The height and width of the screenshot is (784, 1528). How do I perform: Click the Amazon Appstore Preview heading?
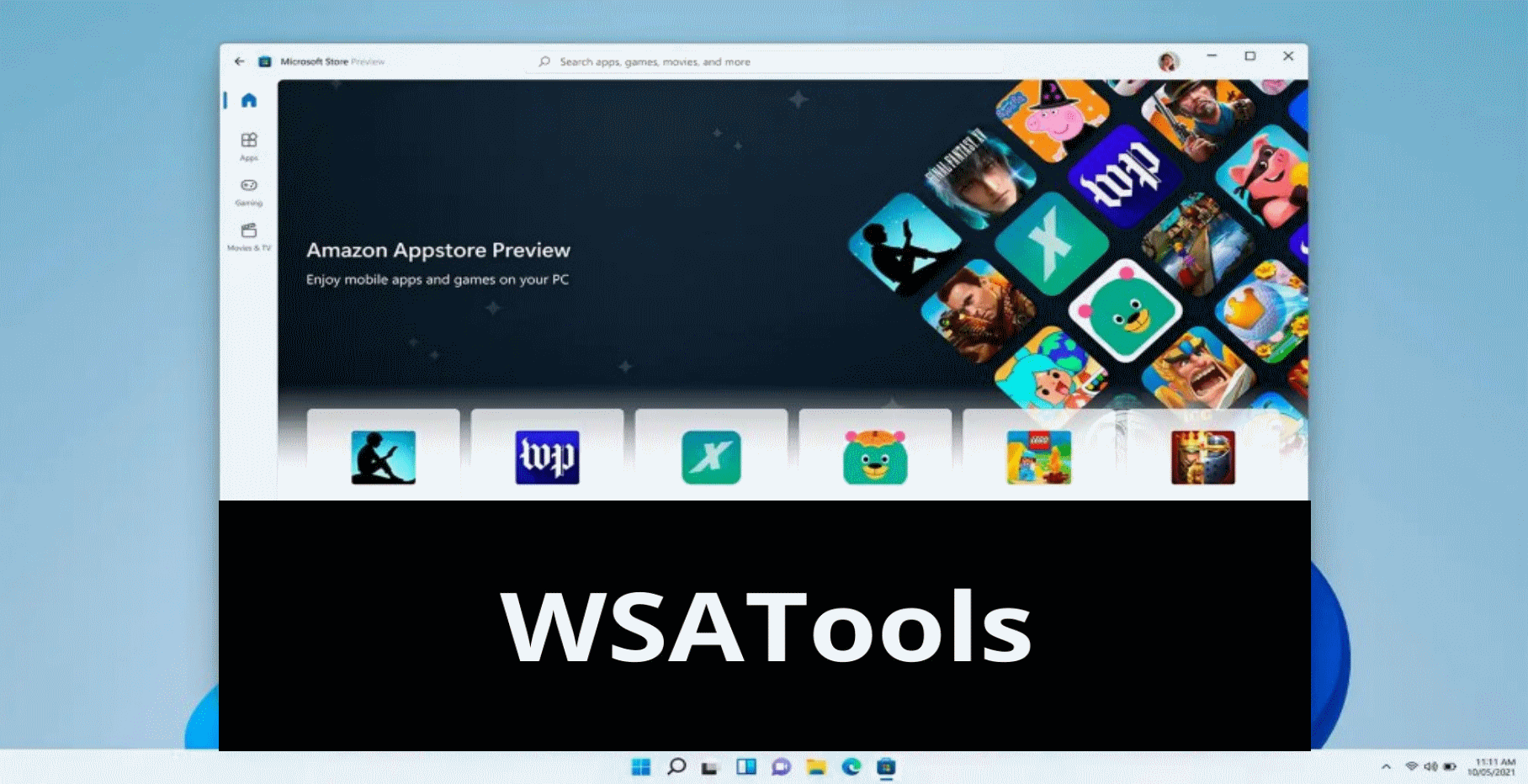point(438,250)
